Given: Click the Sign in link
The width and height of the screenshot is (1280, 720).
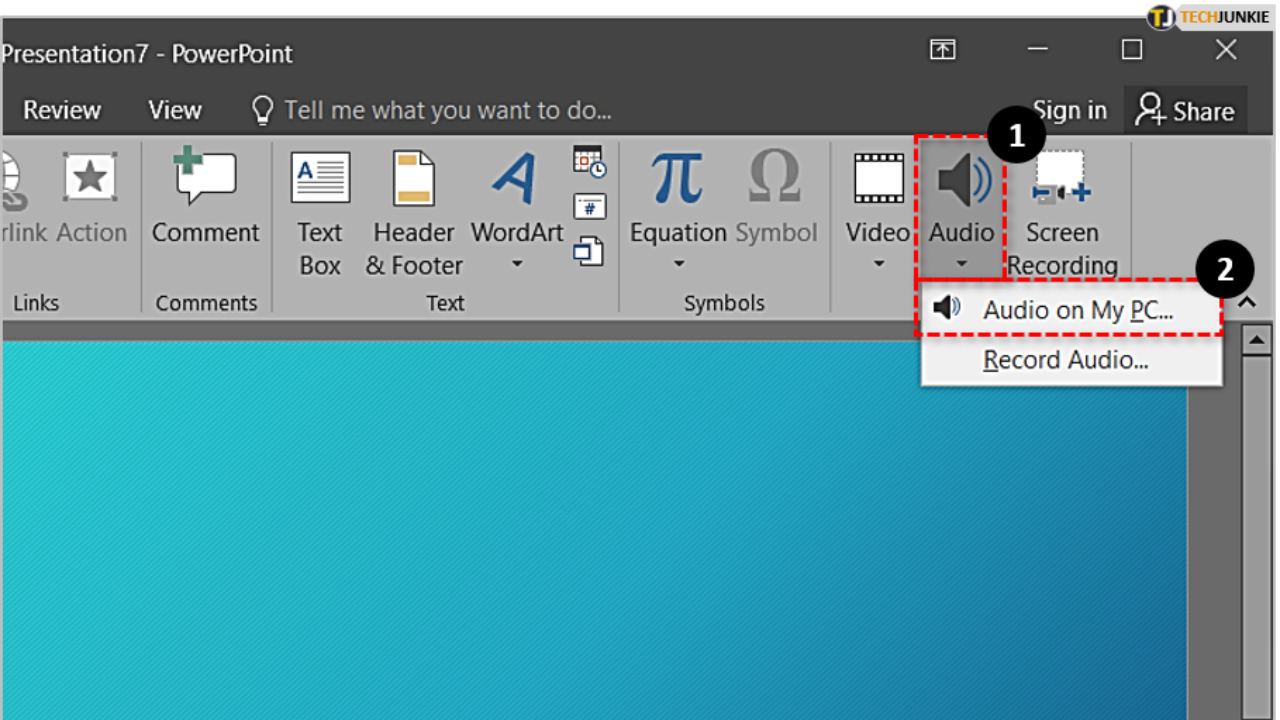Looking at the screenshot, I should pyautogui.click(x=1070, y=110).
